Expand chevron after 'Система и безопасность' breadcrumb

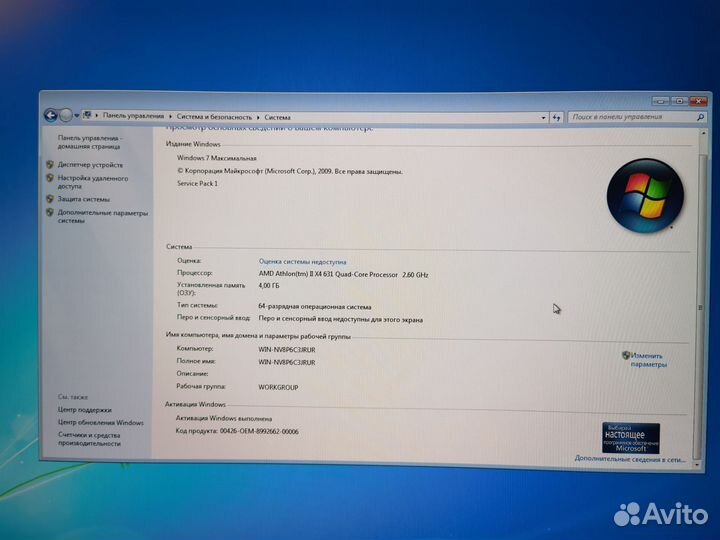click(258, 118)
